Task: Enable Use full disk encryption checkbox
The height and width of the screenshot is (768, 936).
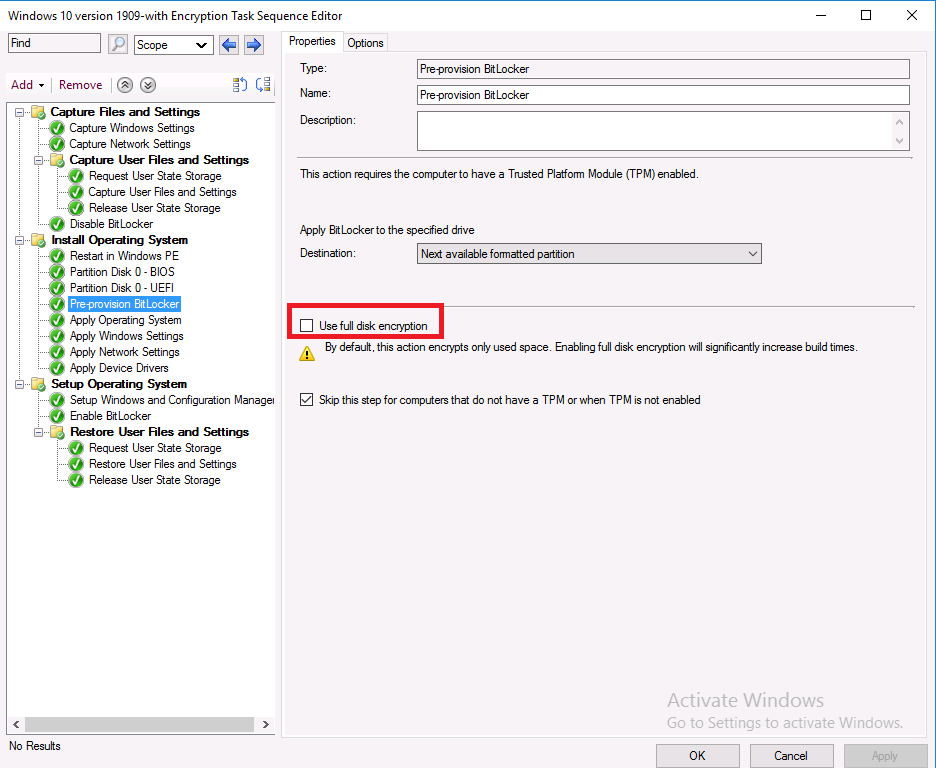Action: (x=306, y=326)
